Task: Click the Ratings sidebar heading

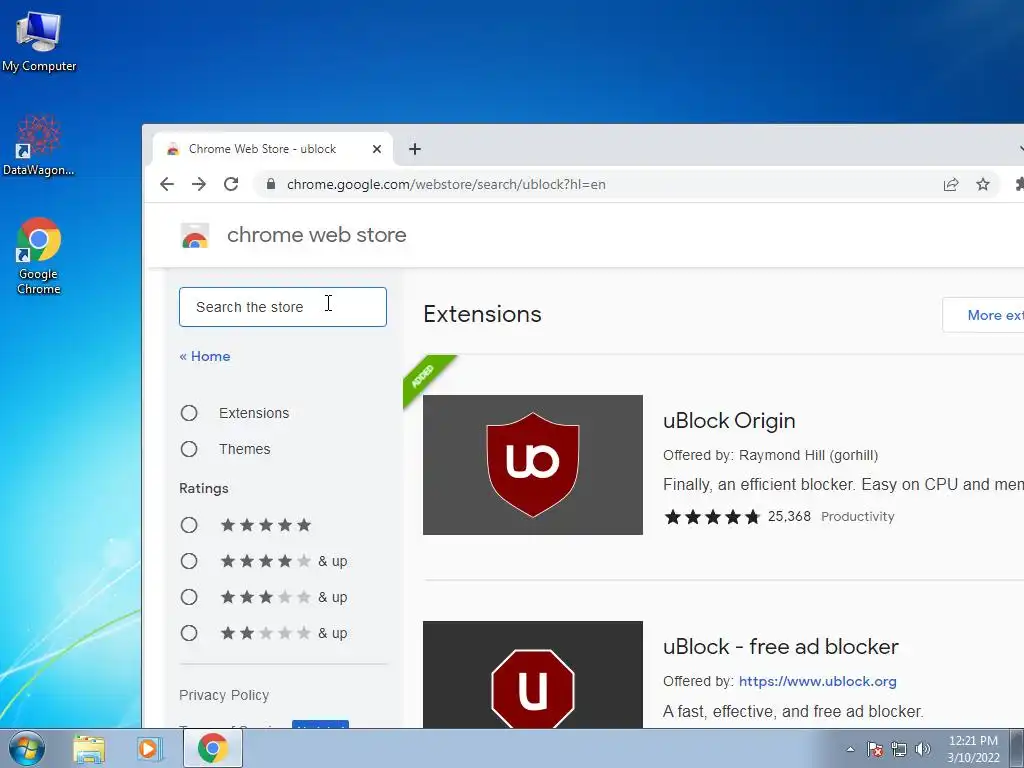Action: tap(204, 488)
